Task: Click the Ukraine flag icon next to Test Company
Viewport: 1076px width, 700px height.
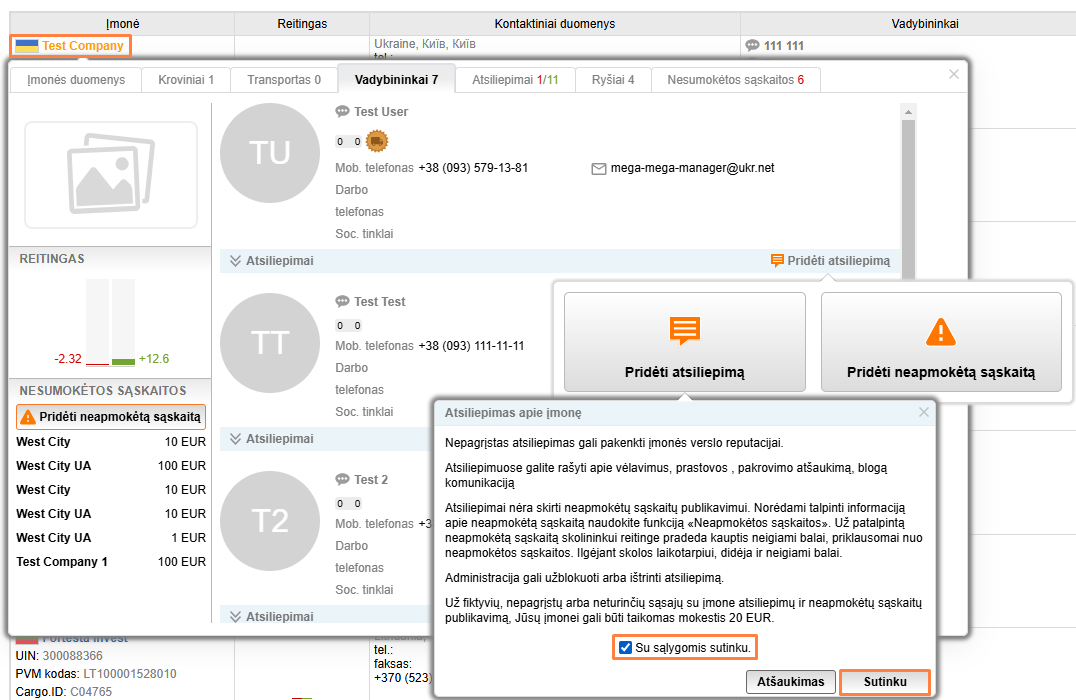Action: 27,46
